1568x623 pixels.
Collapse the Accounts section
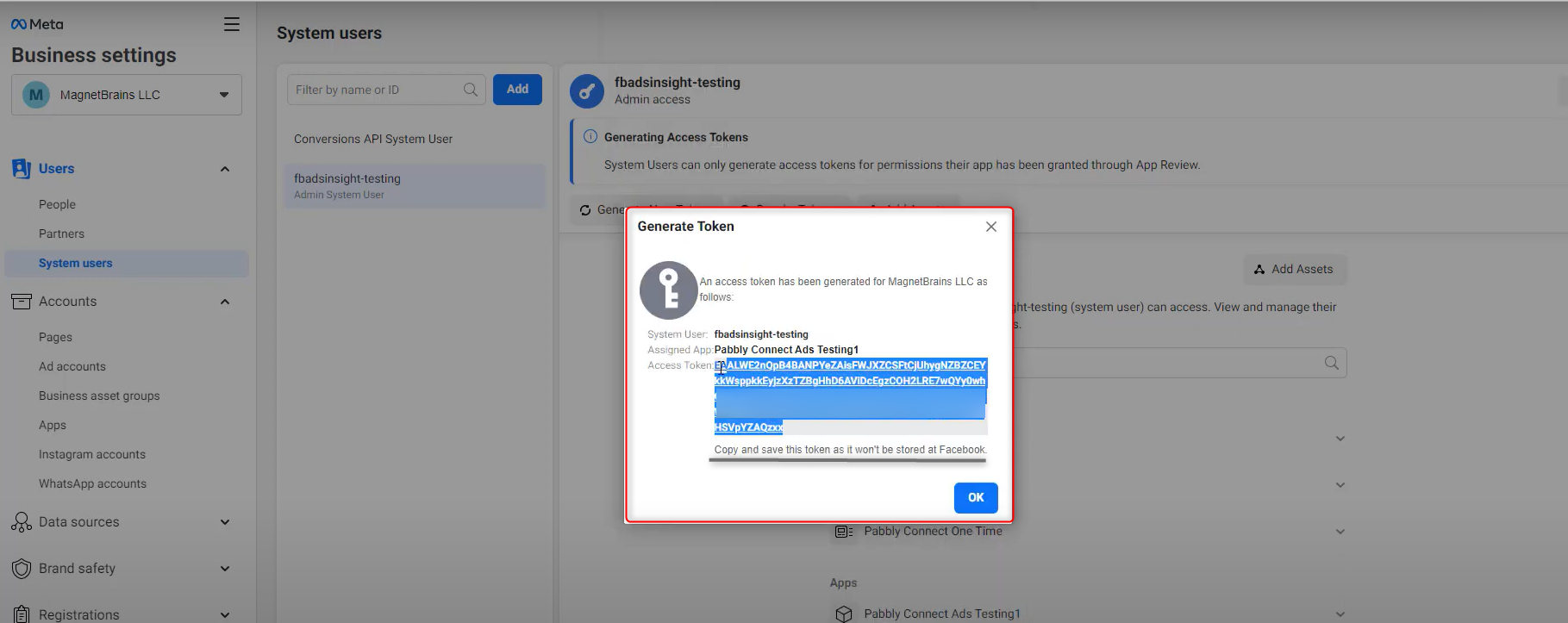(x=225, y=302)
